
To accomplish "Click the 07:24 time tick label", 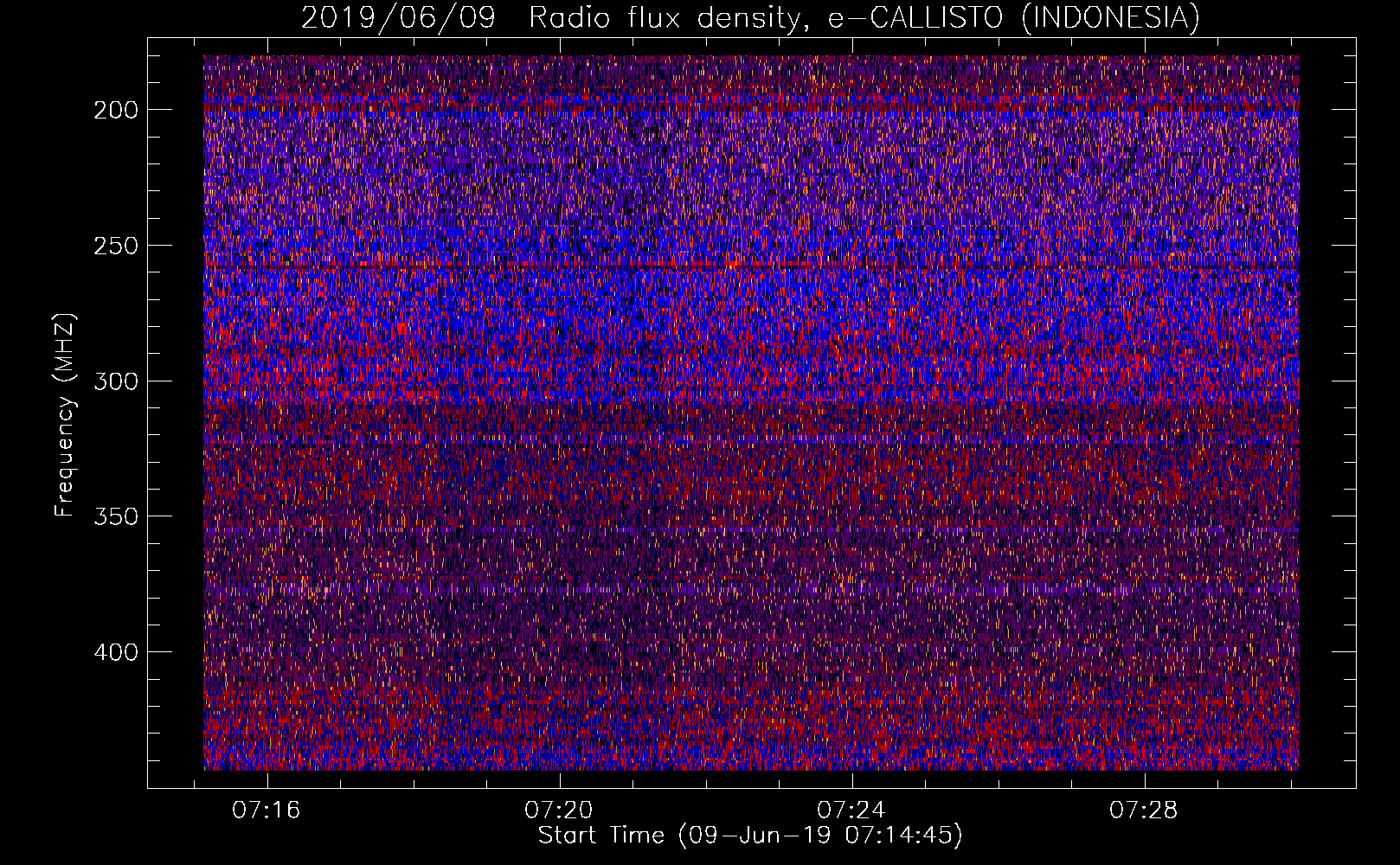I will pos(851,810).
